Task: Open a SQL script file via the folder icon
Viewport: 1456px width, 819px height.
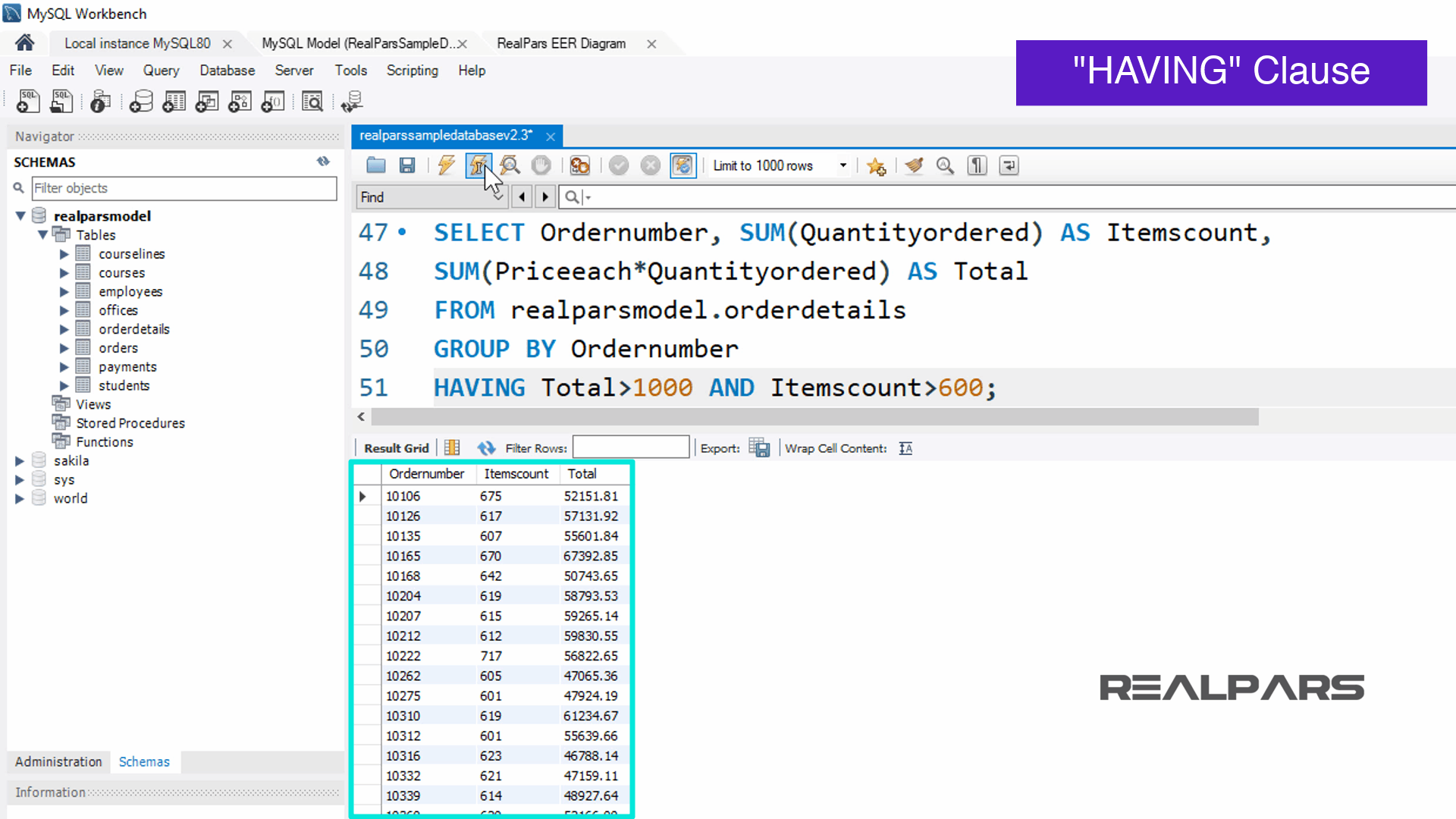Action: pyautogui.click(x=376, y=165)
